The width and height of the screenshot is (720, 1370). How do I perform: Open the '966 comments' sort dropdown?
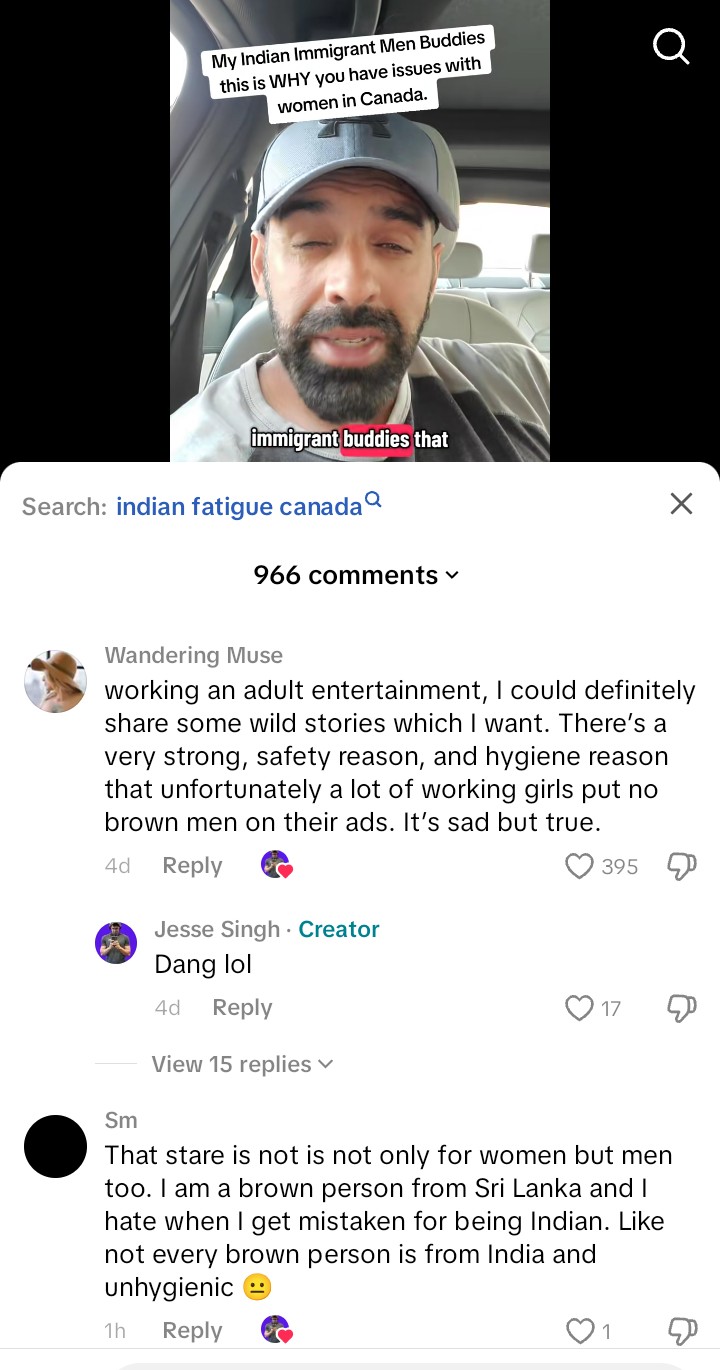tap(356, 575)
